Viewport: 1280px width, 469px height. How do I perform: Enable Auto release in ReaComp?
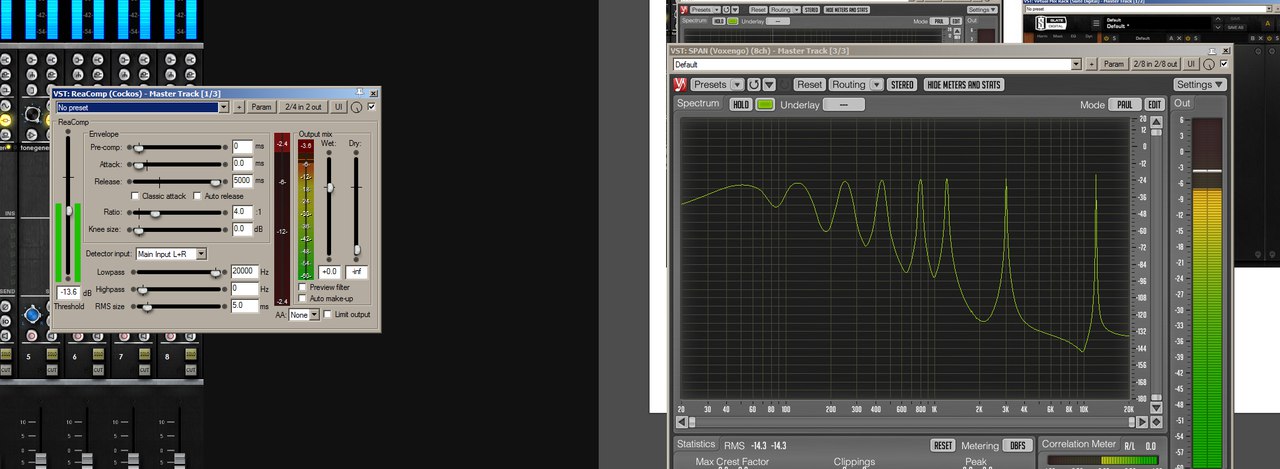197,196
